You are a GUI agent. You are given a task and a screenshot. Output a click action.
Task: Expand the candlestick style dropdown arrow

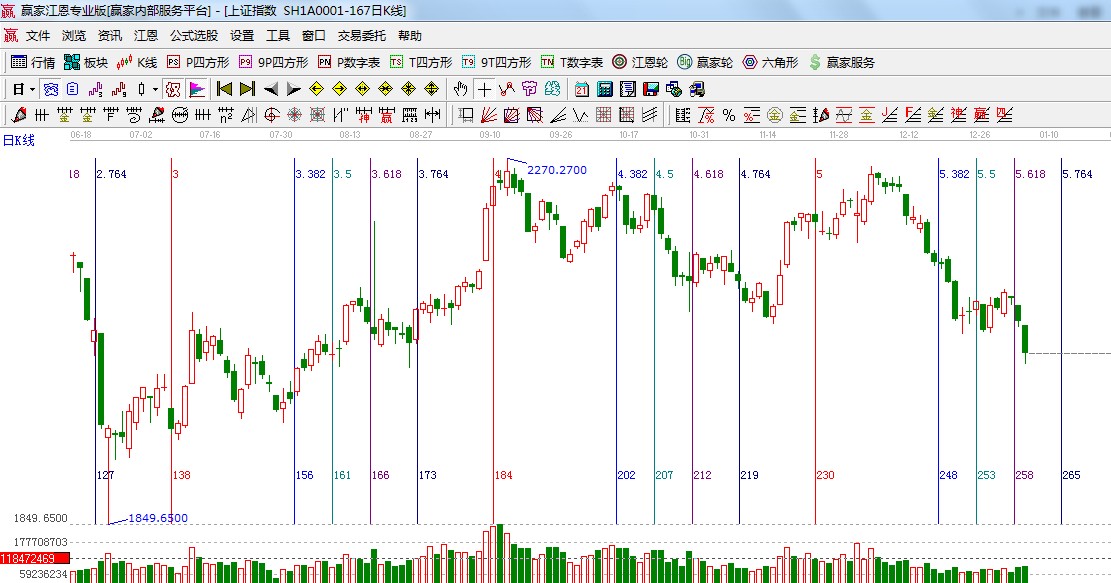coord(155,89)
